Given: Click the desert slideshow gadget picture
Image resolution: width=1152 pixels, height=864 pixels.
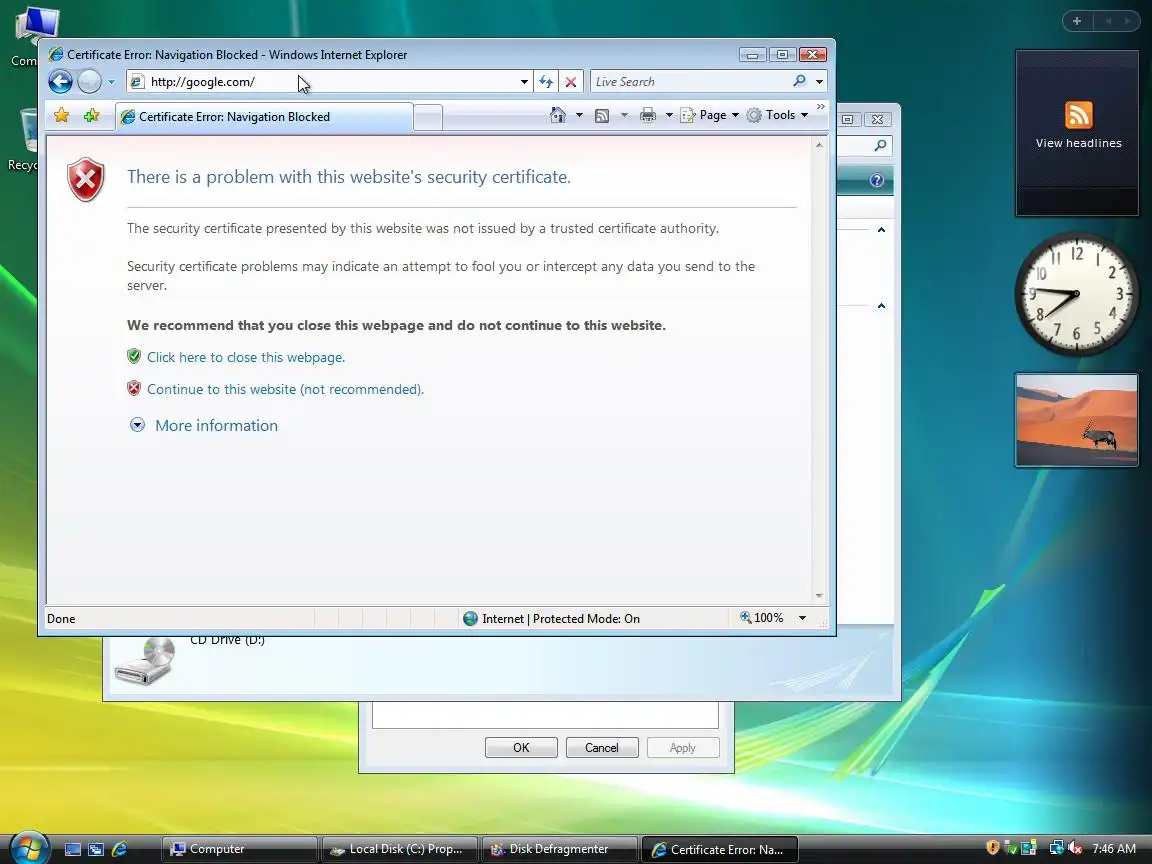Looking at the screenshot, I should (x=1077, y=420).
